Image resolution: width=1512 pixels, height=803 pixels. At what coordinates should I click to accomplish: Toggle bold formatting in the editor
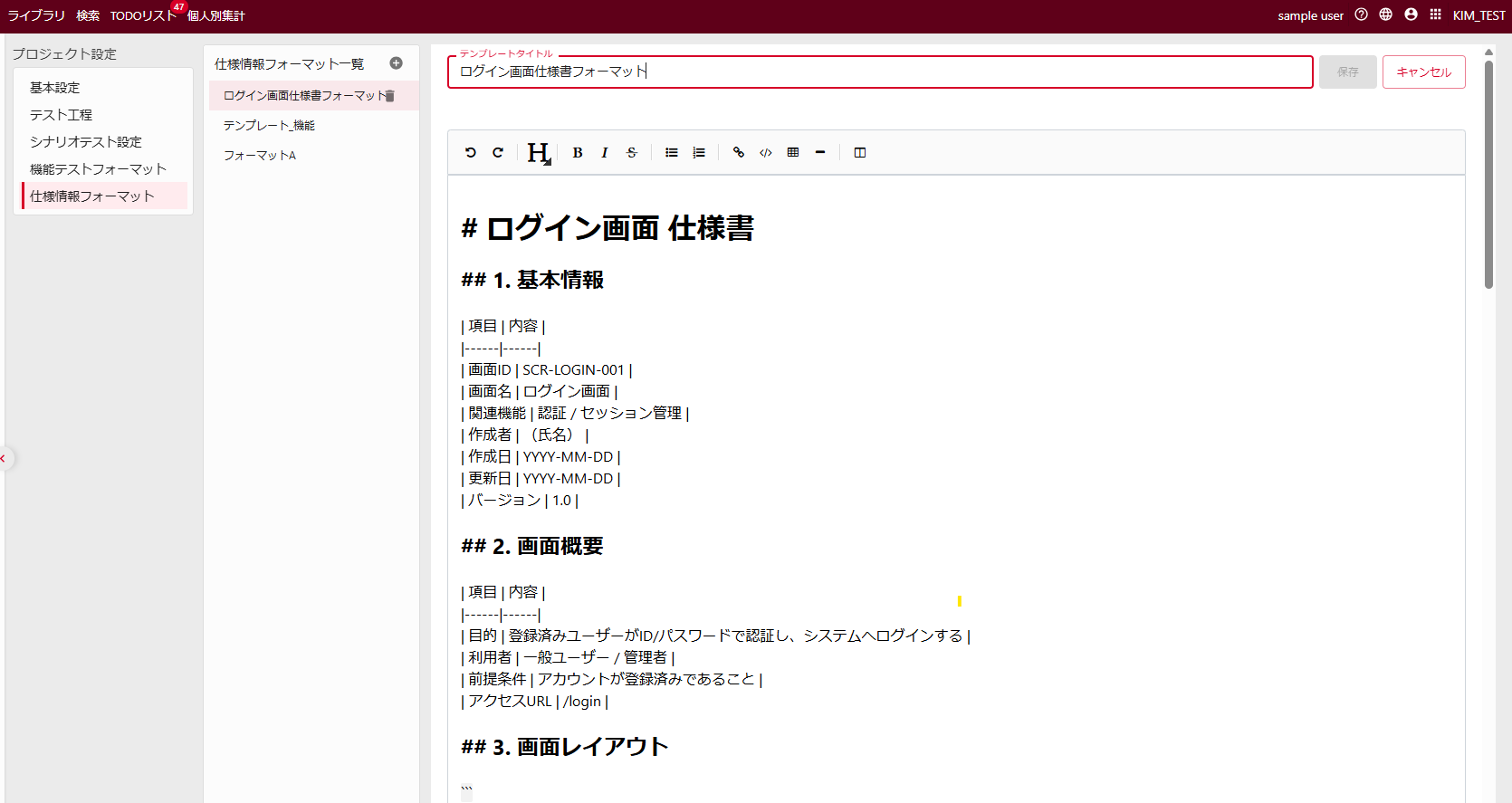pyautogui.click(x=578, y=153)
